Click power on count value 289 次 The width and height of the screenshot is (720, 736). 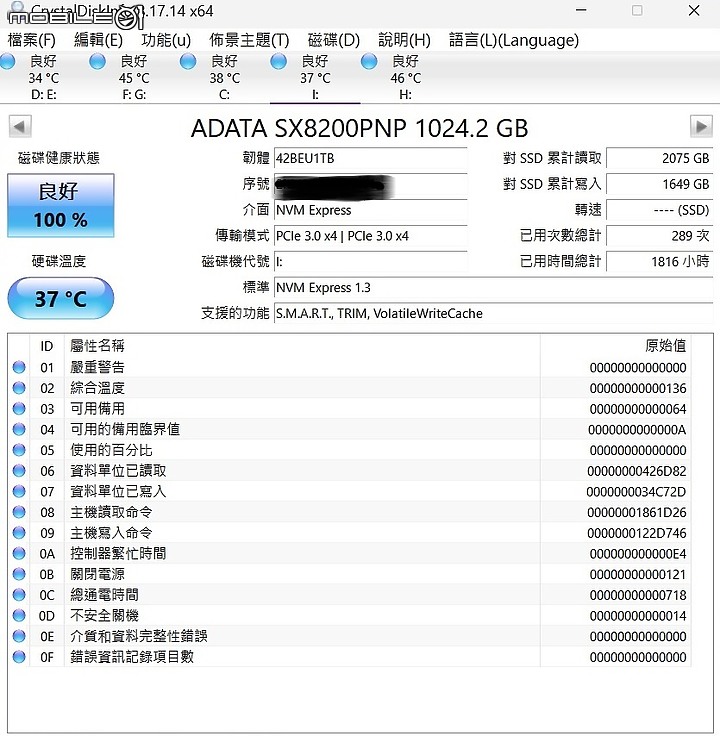pyautogui.click(x=659, y=236)
